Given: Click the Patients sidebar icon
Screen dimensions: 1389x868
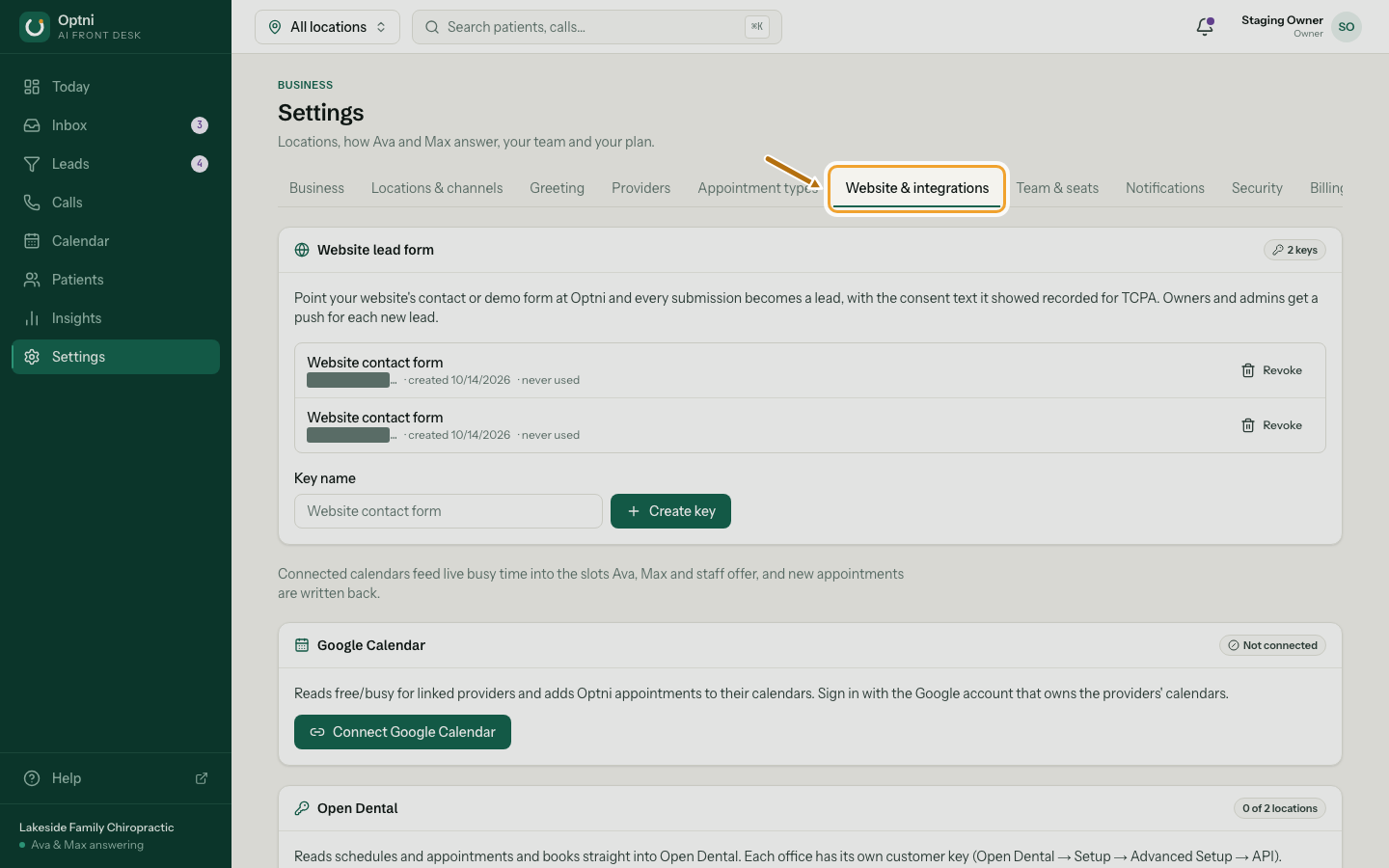Looking at the screenshot, I should [x=32, y=280].
